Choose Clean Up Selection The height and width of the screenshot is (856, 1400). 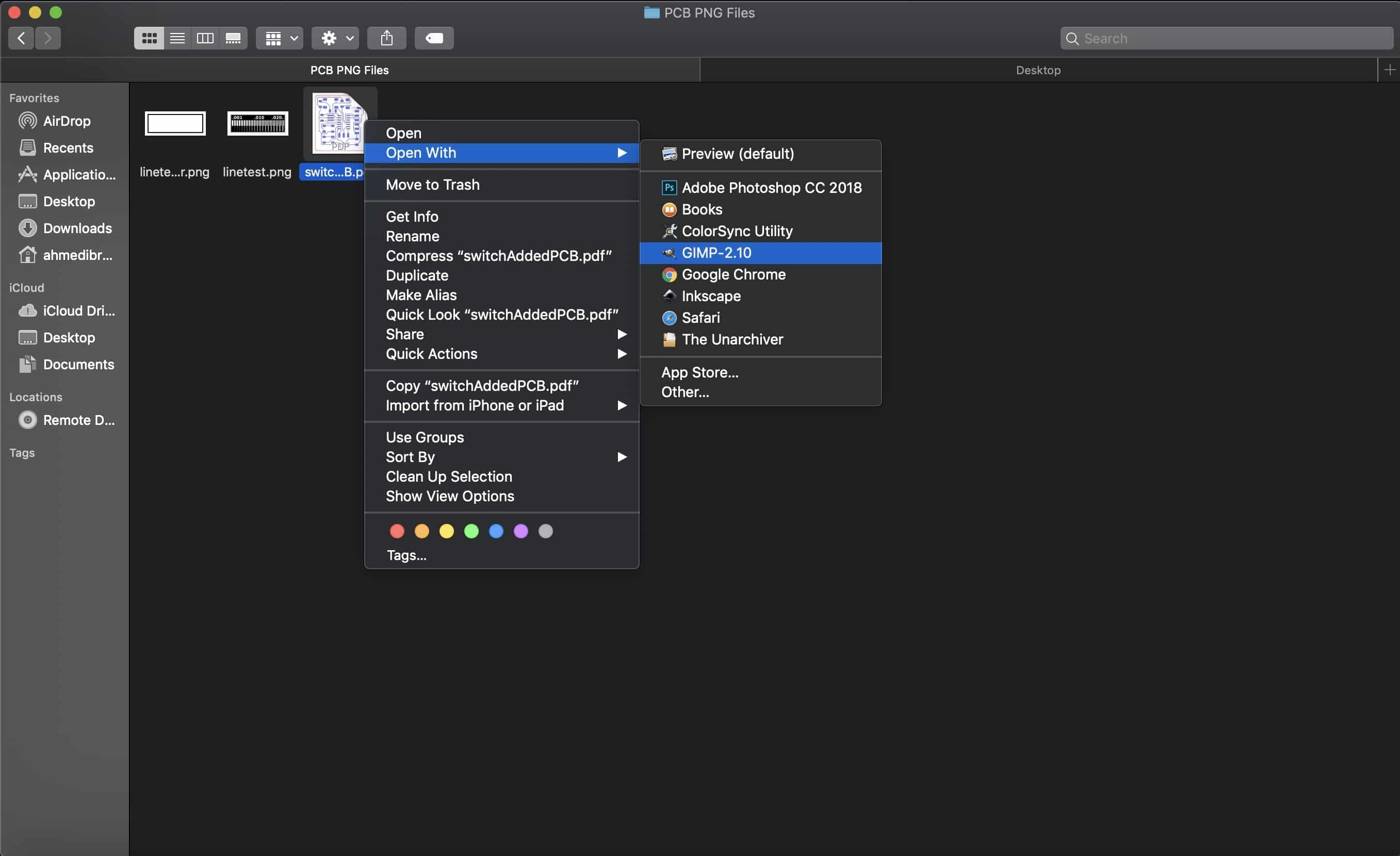[501, 476]
